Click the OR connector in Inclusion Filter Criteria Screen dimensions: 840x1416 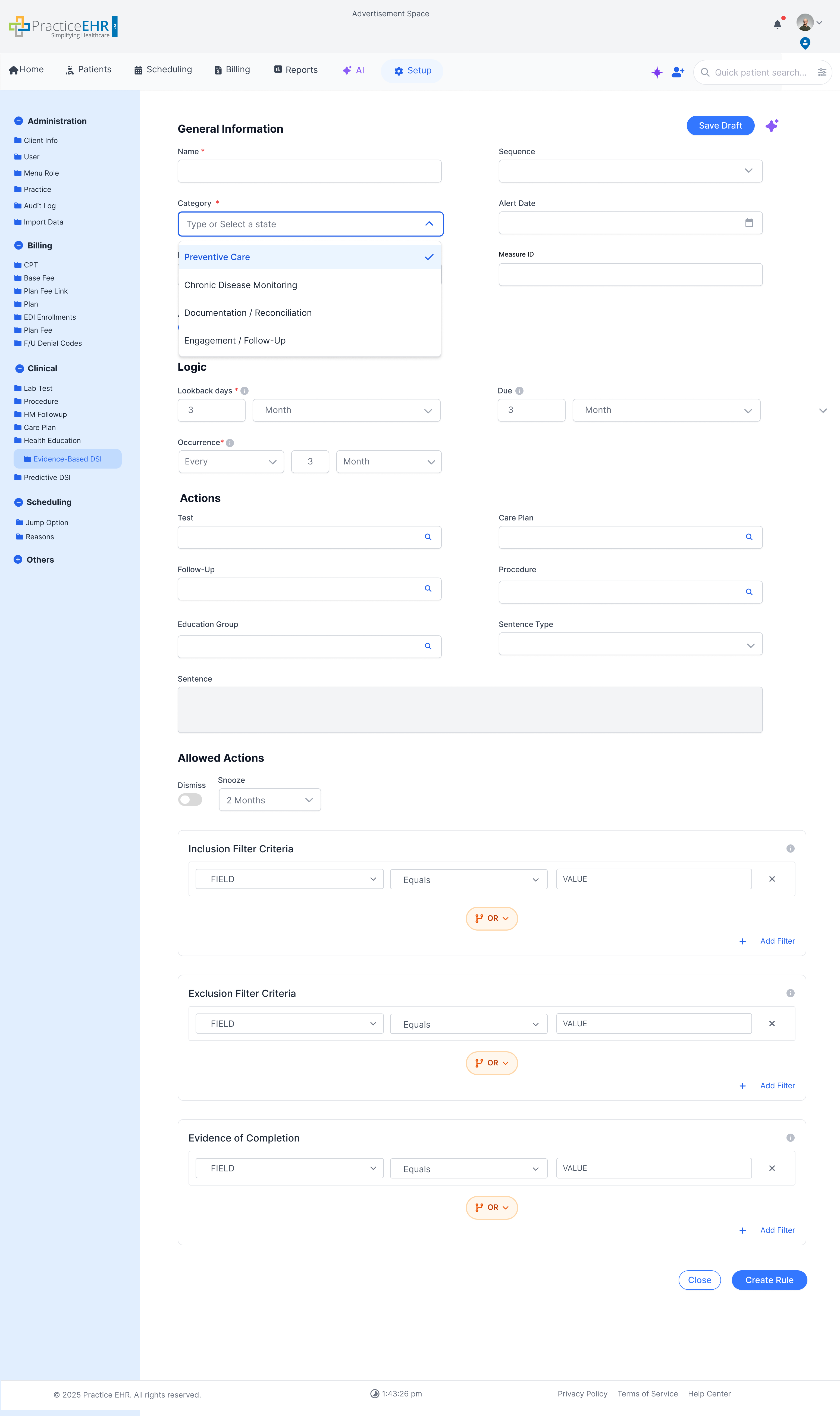491,918
